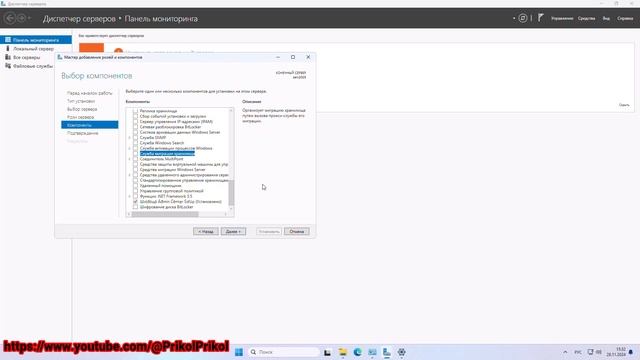Check Соединитель MultiPoint checkbox

[x=135, y=159]
